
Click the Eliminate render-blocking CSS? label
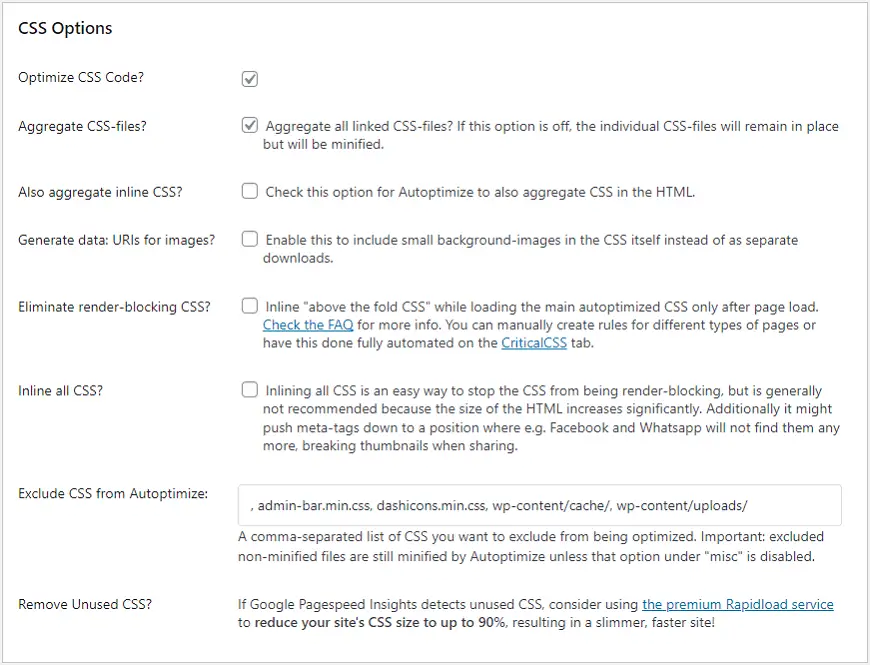click(x=114, y=307)
